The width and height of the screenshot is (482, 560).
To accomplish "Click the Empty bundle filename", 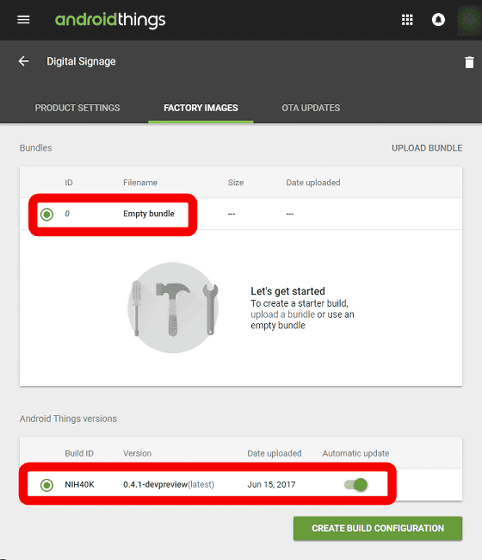I will coord(149,214).
